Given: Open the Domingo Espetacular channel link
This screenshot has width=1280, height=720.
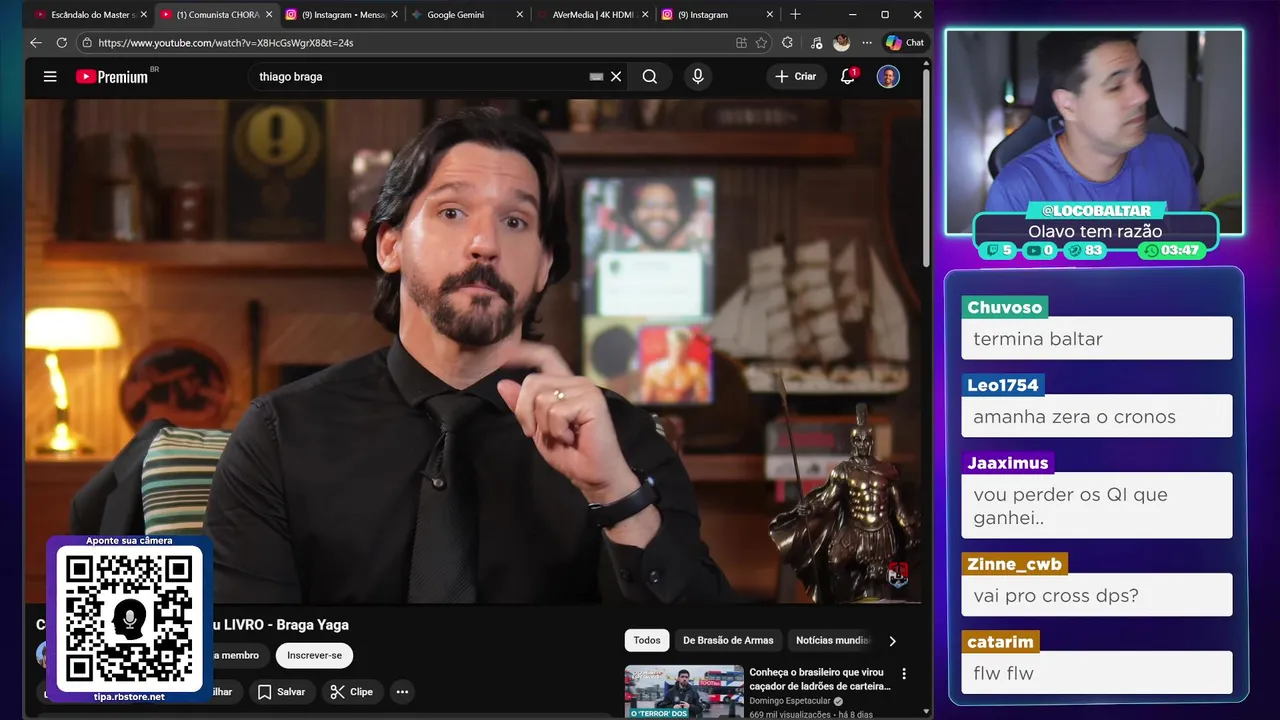Looking at the screenshot, I should (x=793, y=700).
